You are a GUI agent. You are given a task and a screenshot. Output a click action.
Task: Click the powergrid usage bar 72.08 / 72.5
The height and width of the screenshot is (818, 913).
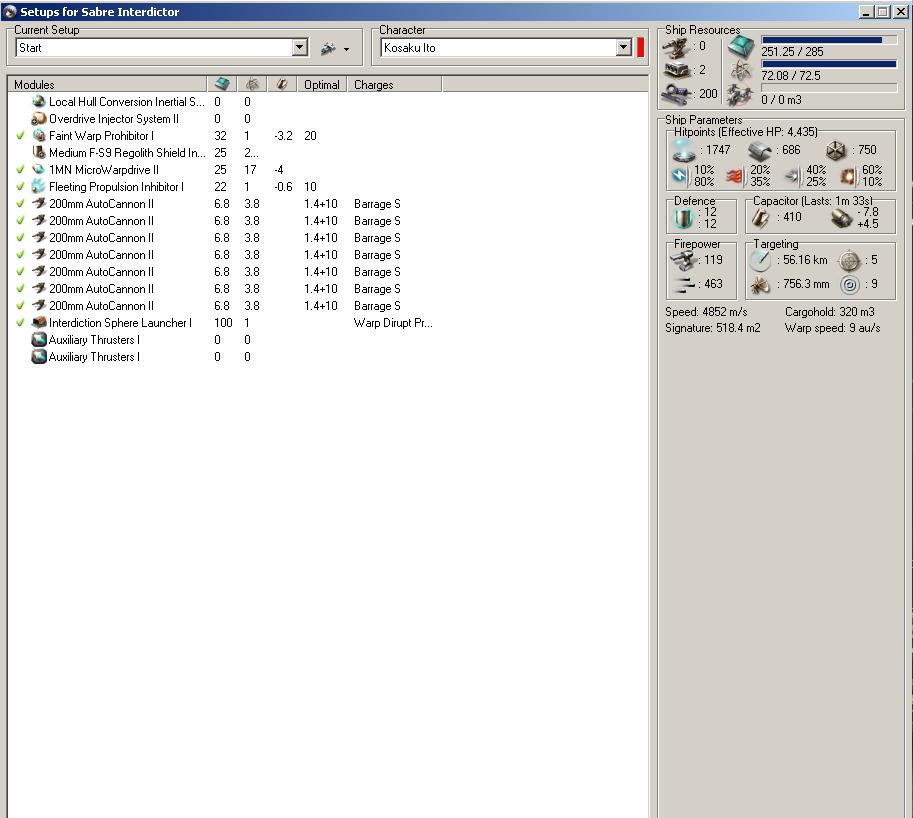click(x=829, y=63)
